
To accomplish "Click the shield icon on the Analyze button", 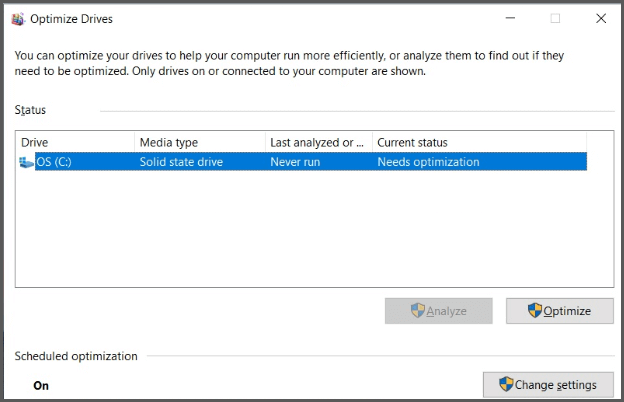I will (x=418, y=310).
